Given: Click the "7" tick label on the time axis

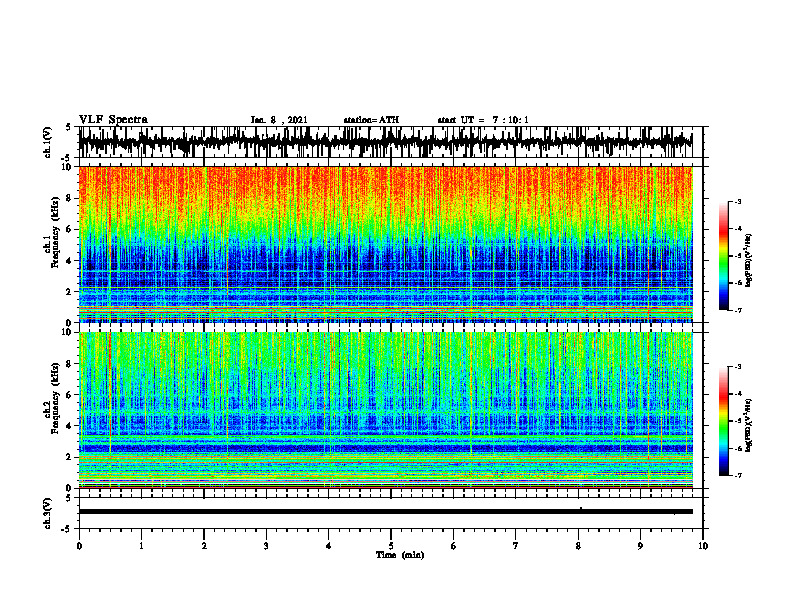Looking at the screenshot, I should pyautogui.click(x=516, y=546).
